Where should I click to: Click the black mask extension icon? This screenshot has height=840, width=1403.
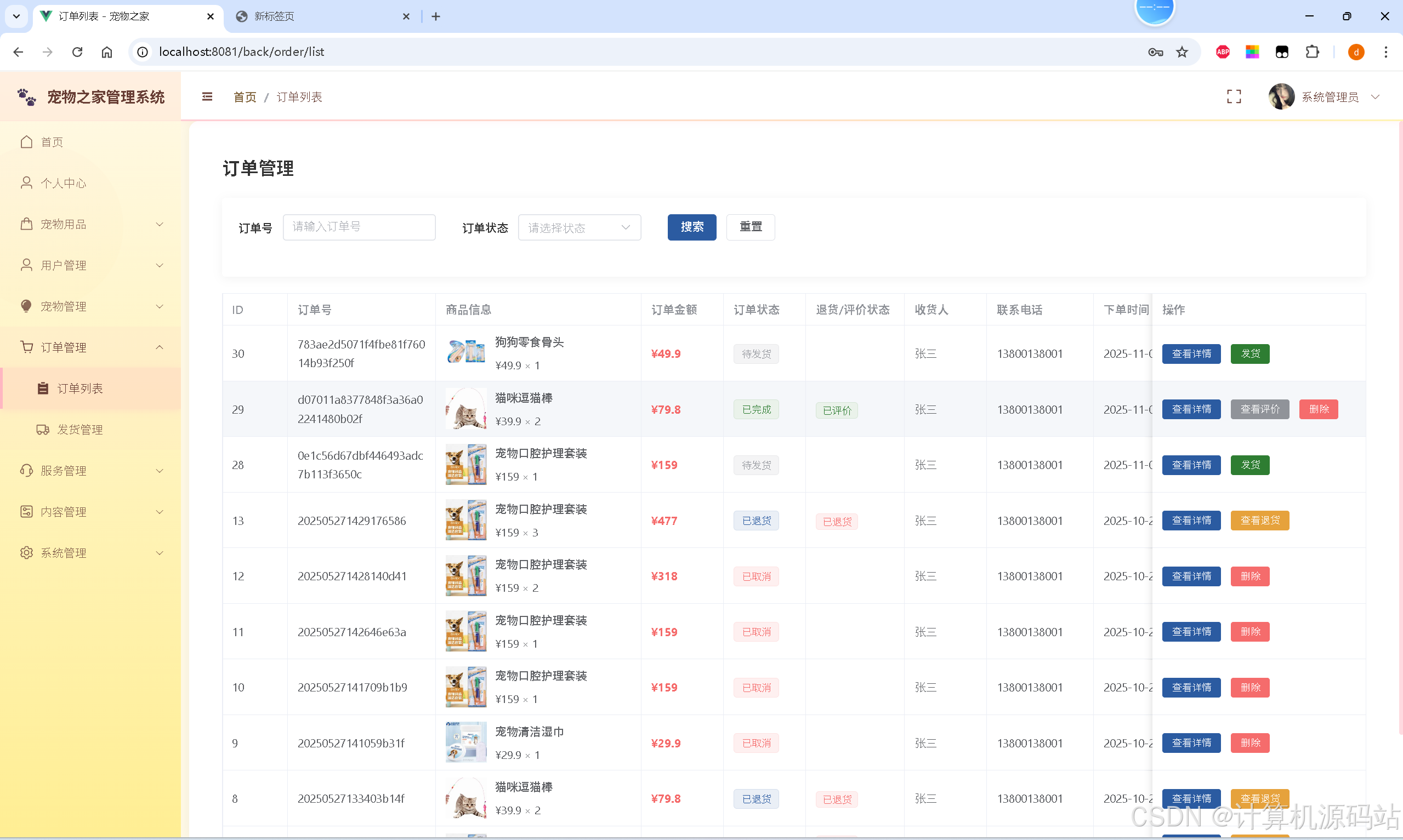[1282, 52]
